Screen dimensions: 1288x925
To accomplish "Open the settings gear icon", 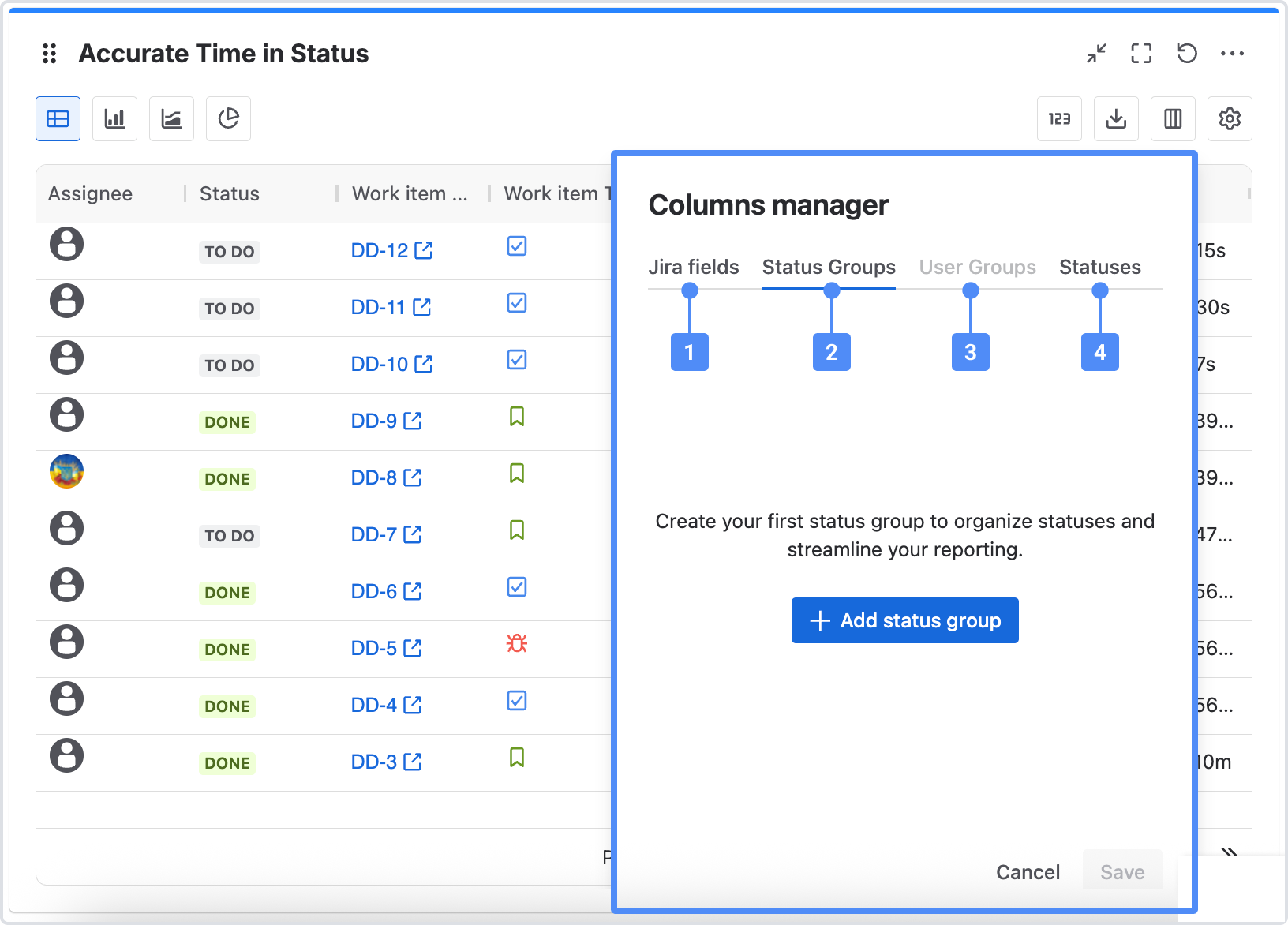I will [x=1230, y=119].
